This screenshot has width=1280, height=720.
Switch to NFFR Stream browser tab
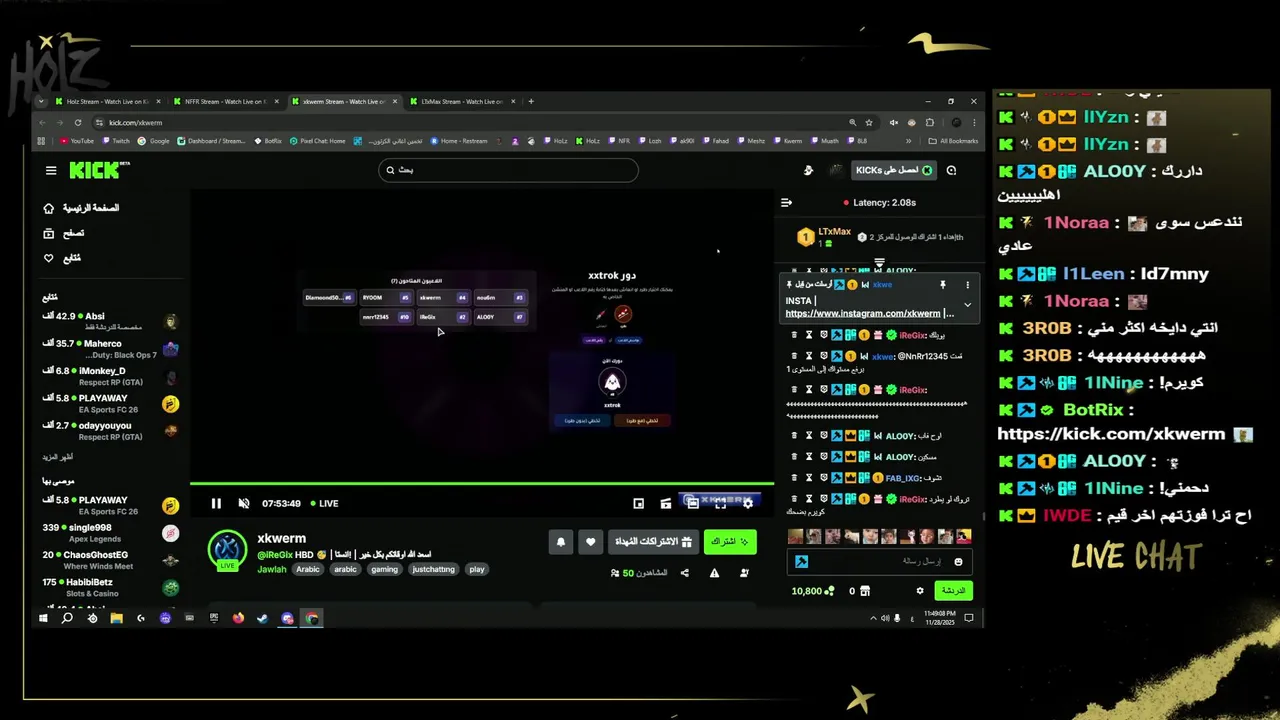tap(225, 101)
